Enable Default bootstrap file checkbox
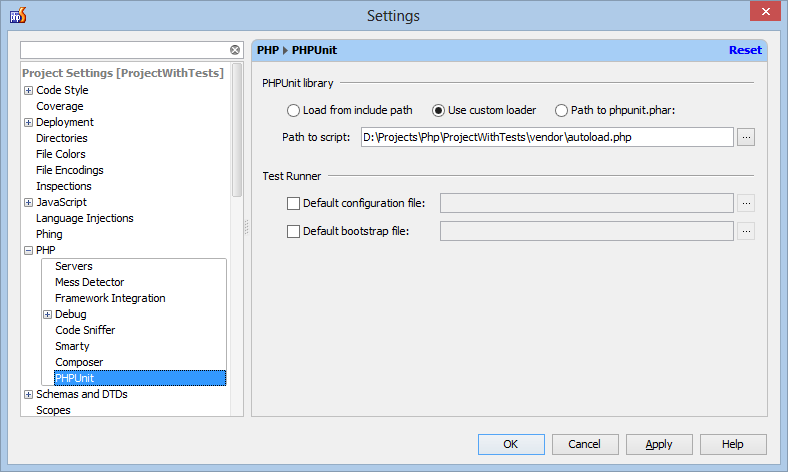 click(x=293, y=231)
